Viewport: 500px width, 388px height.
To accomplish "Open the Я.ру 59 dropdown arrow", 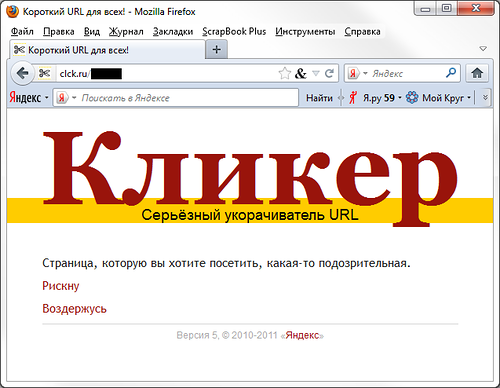I will [400, 98].
